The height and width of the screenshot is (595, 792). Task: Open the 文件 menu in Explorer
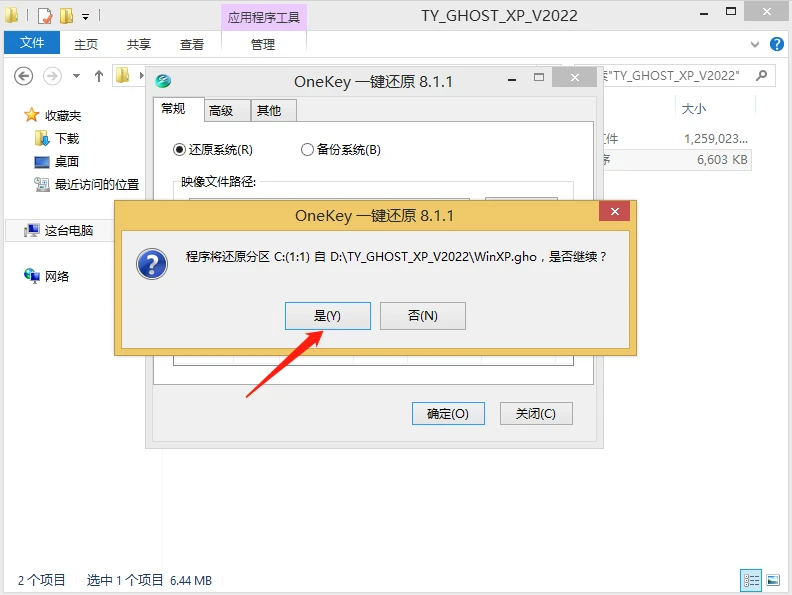(x=32, y=43)
